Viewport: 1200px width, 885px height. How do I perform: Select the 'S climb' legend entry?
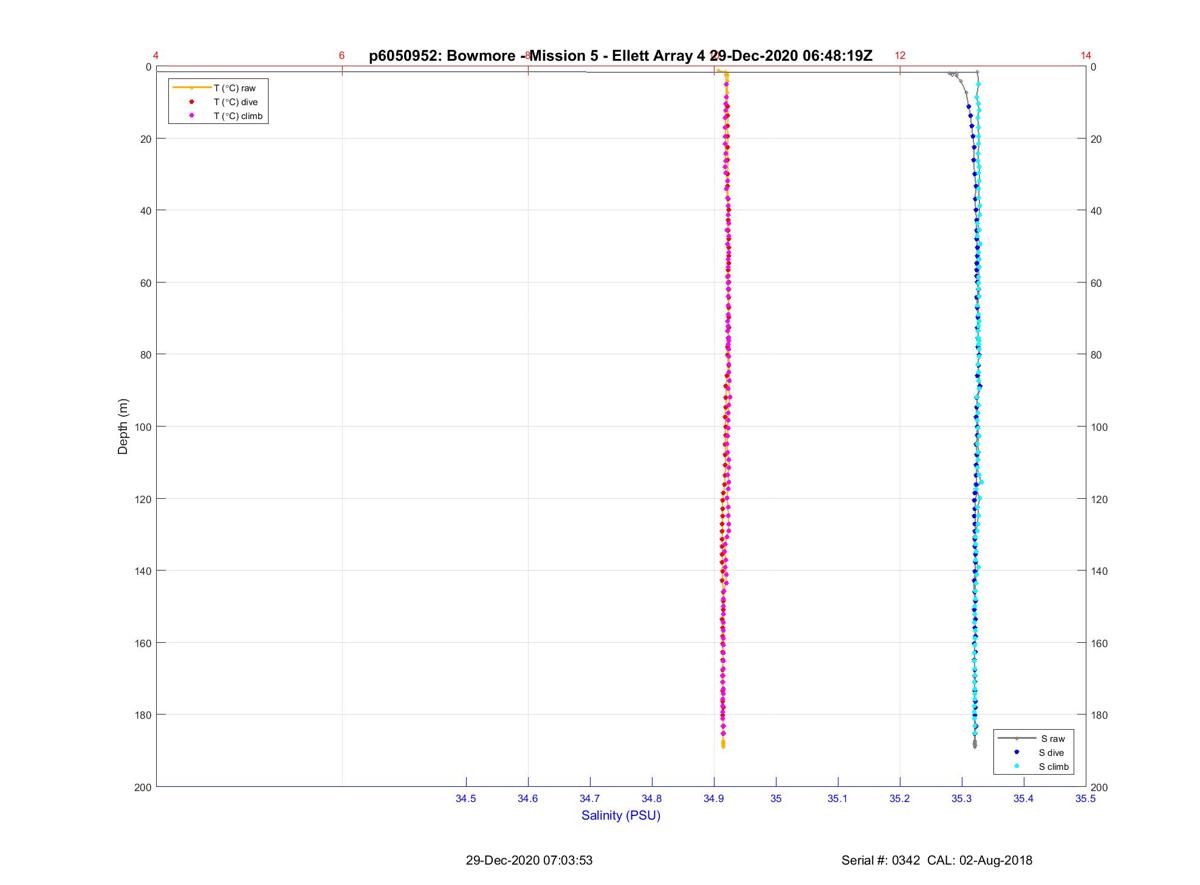point(1055,766)
